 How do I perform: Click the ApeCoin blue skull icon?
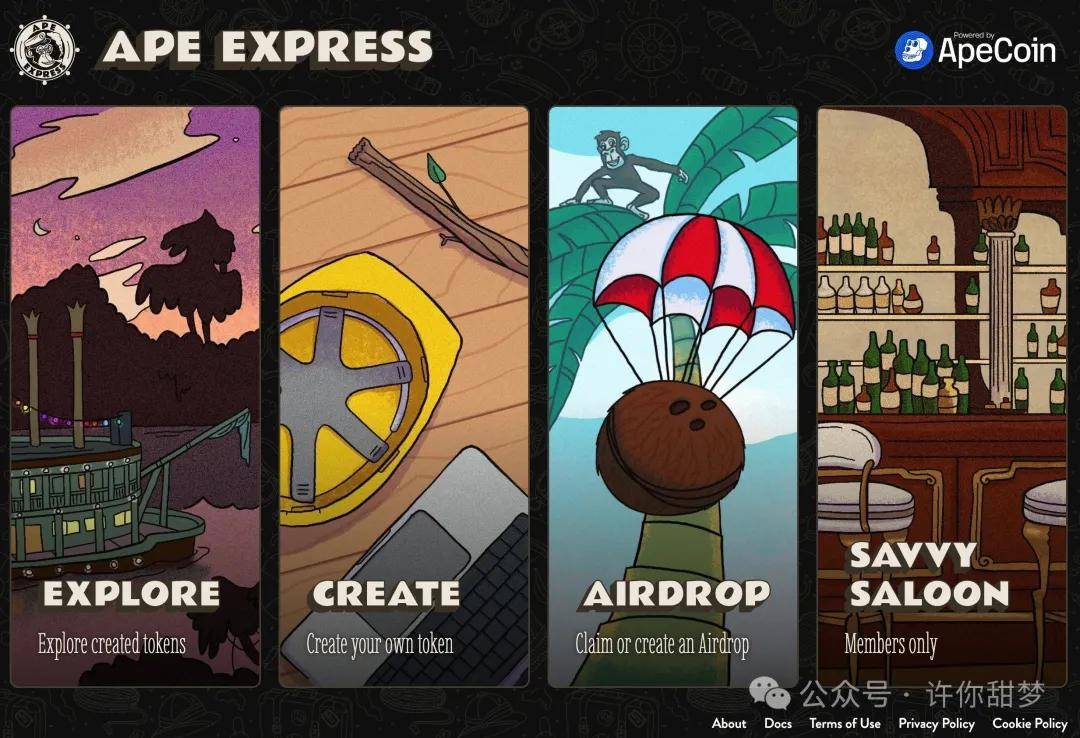click(x=913, y=50)
